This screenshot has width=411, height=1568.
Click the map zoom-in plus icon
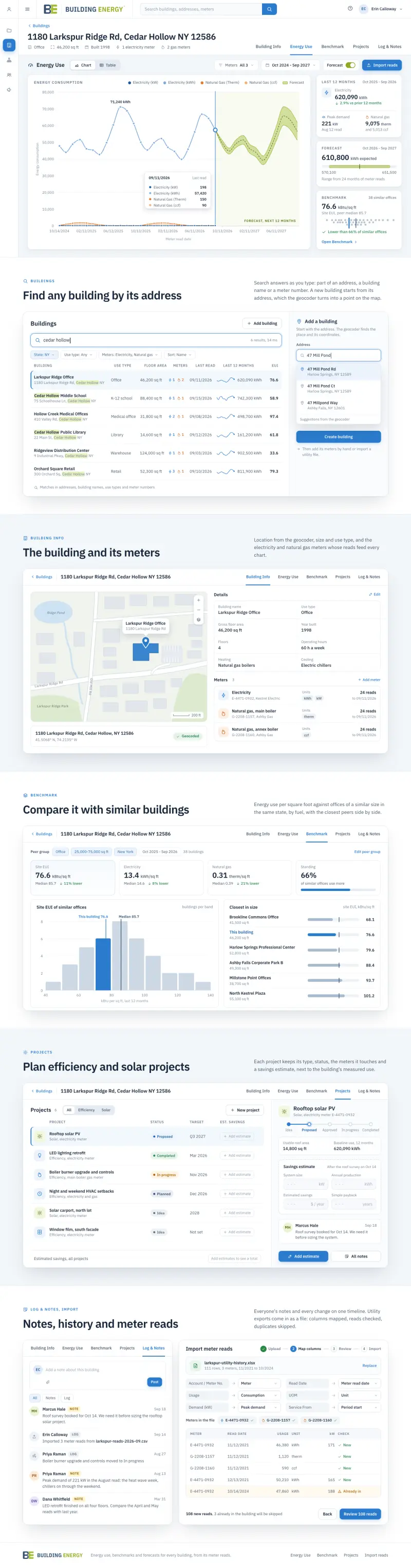coord(198,600)
